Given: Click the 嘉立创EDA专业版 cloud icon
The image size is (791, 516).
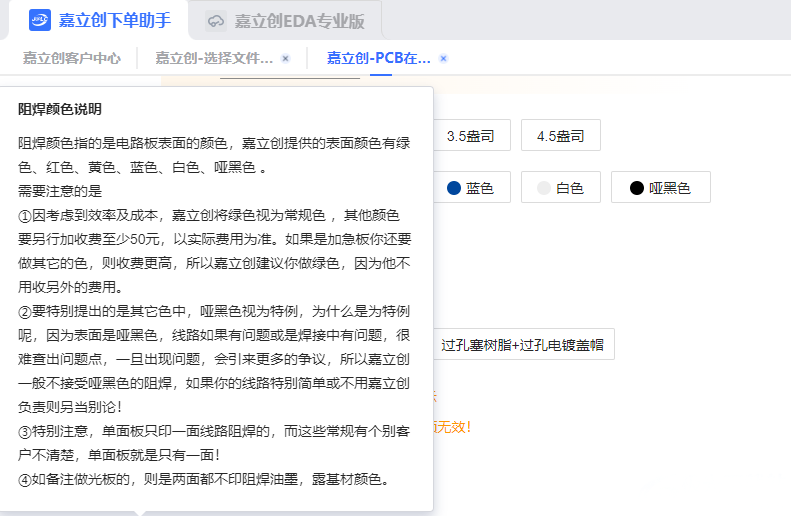Looking at the screenshot, I should tap(216, 21).
